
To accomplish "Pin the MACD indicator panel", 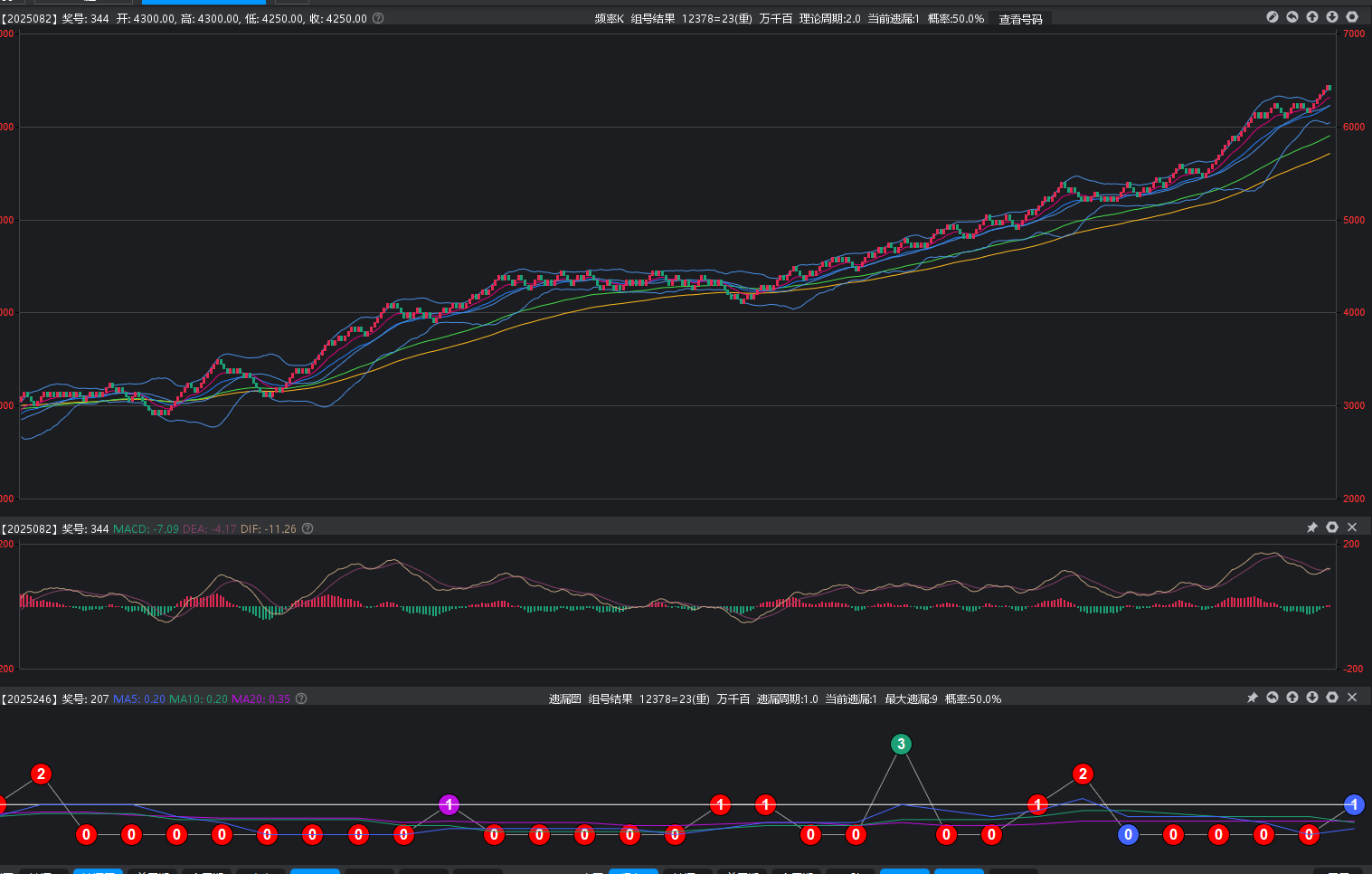I will tap(1312, 527).
